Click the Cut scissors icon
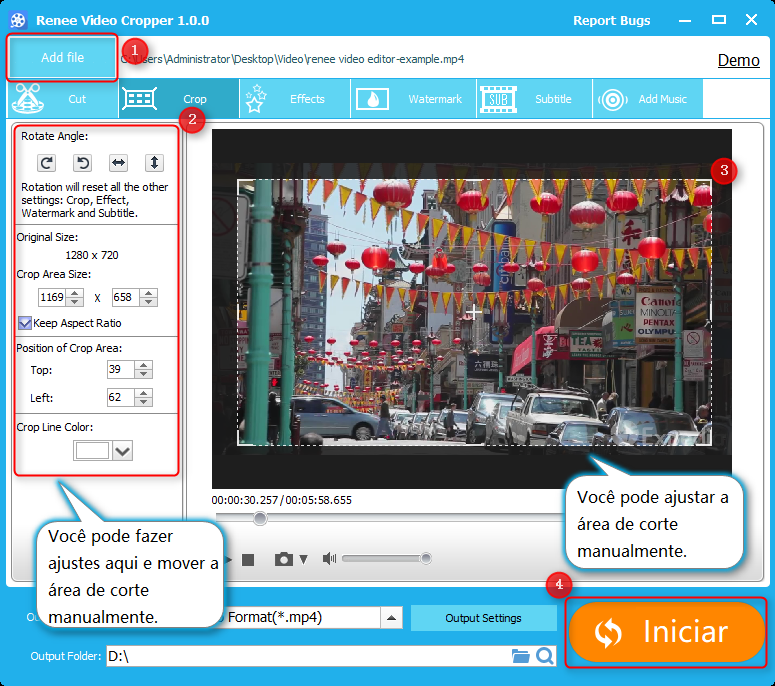 (28, 98)
